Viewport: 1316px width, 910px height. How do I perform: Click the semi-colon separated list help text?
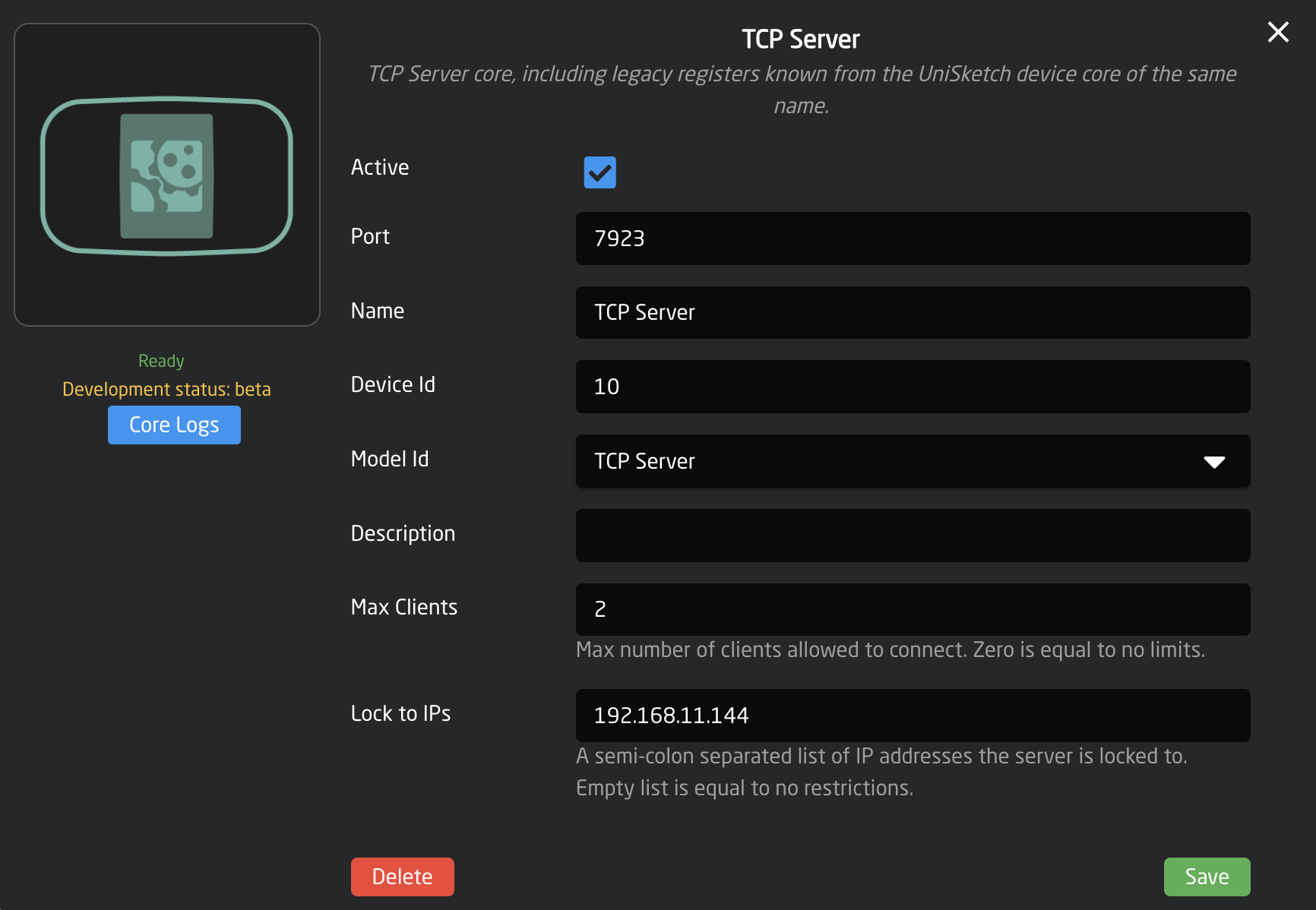[881, 772]
